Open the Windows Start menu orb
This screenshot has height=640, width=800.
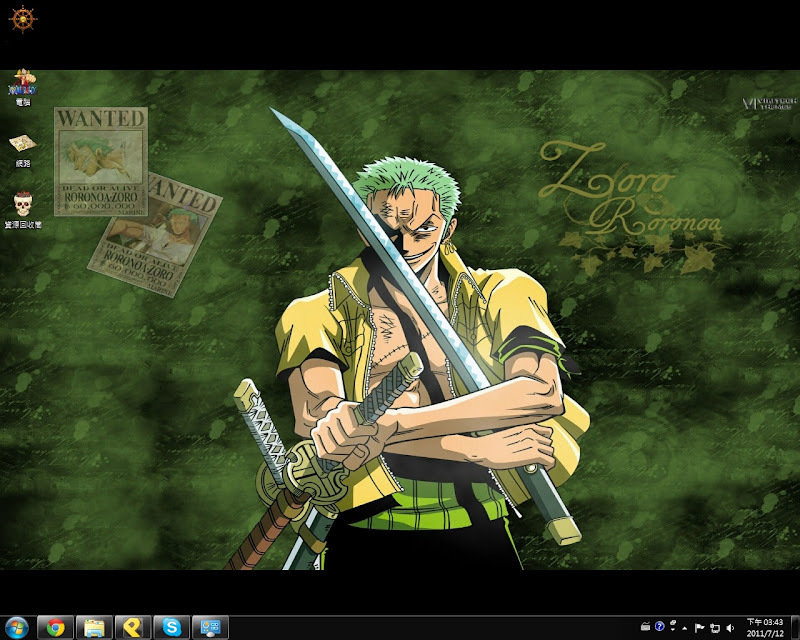pyautogui.click(x=16, y=628)
